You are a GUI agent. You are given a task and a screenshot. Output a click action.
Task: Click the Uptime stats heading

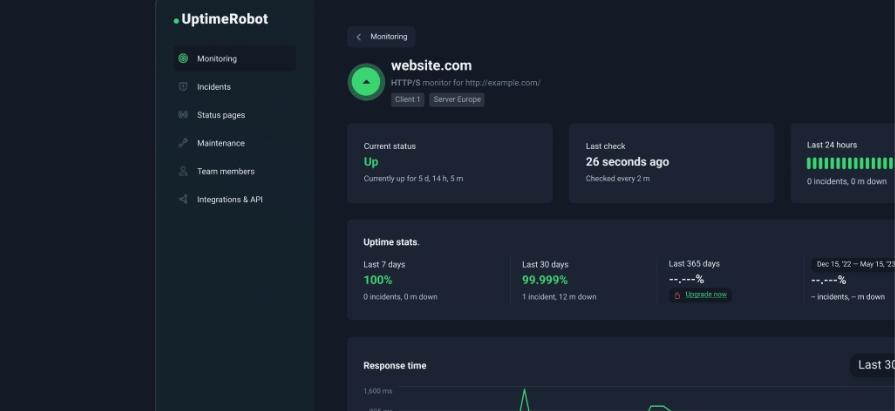tap(391, 242)
